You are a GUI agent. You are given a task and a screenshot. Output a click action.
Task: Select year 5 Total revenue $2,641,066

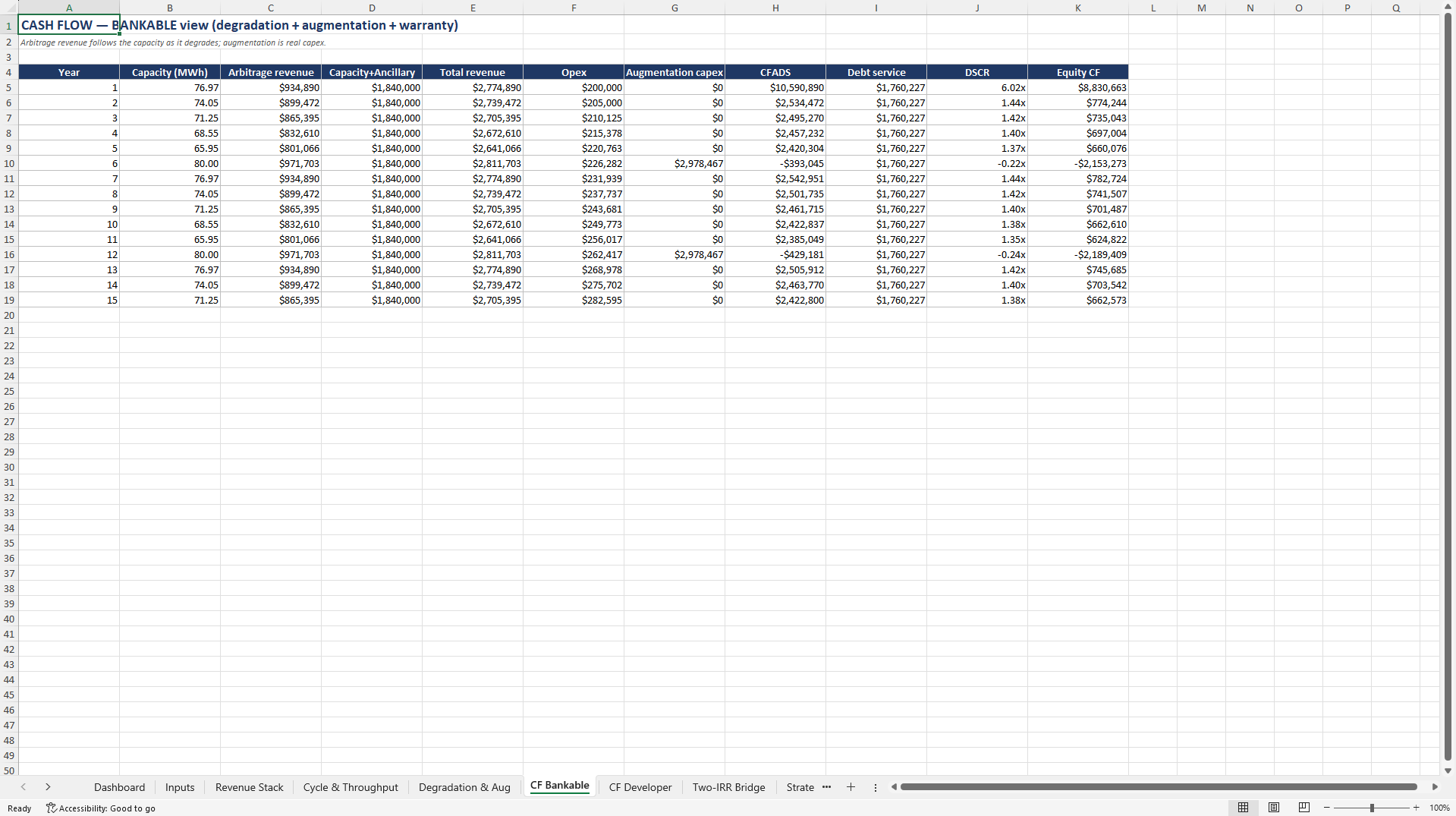click(x=473, y=148)
